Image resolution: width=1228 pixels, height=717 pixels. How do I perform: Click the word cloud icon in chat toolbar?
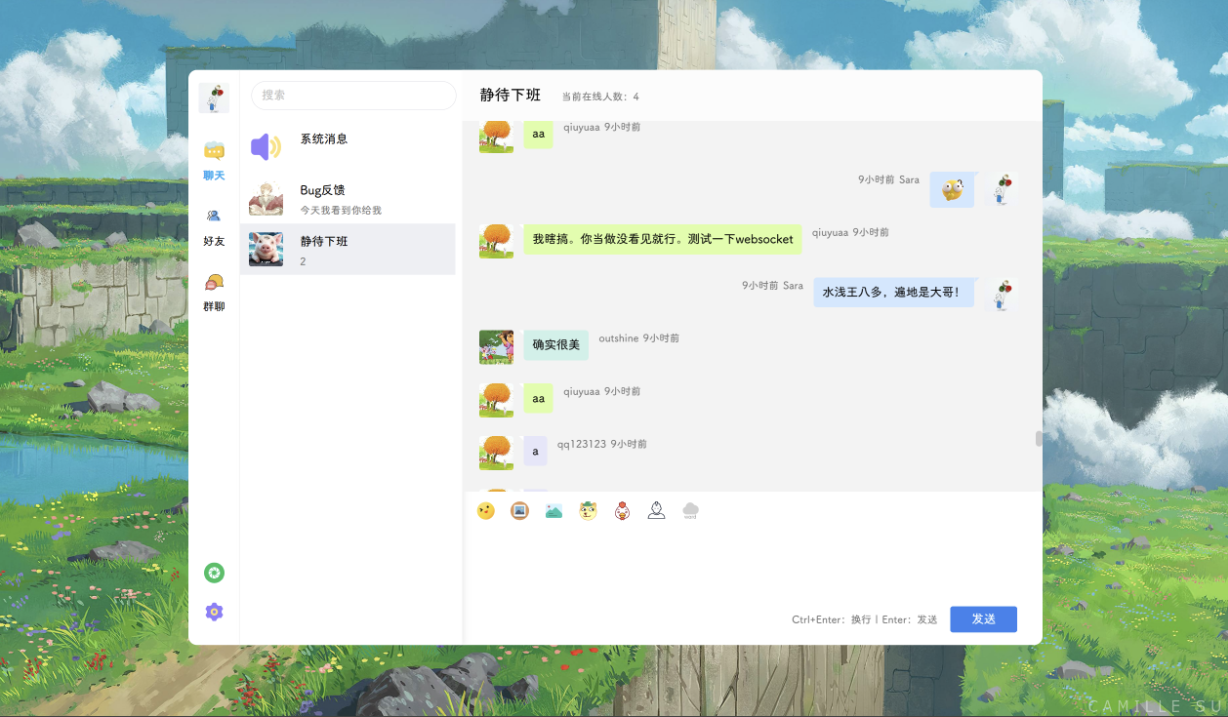pyautogui.click(x=690, y=510)
